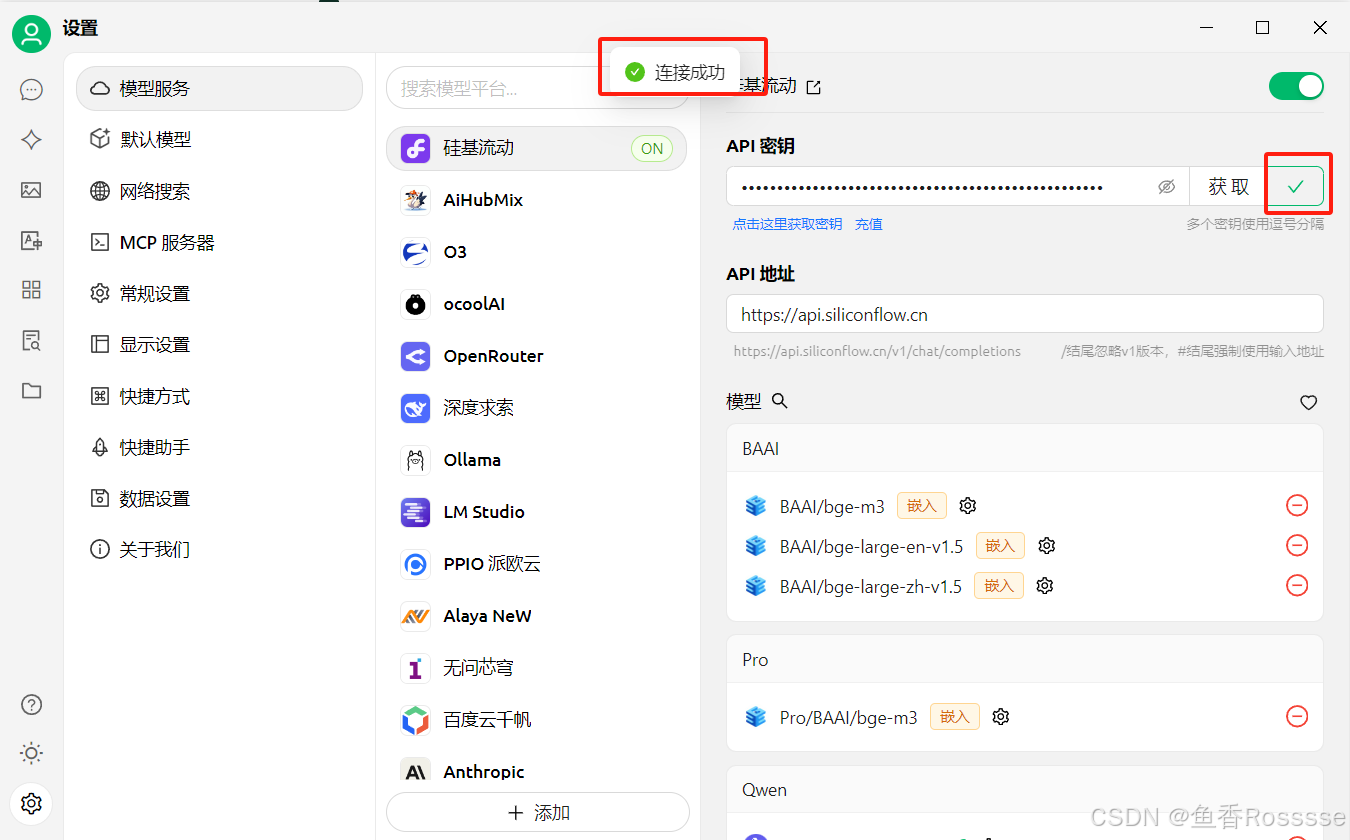This screenshot has height=840, width=1350.
Task: Click the heart icon above model list
Action: click(x=1308, y=402)
